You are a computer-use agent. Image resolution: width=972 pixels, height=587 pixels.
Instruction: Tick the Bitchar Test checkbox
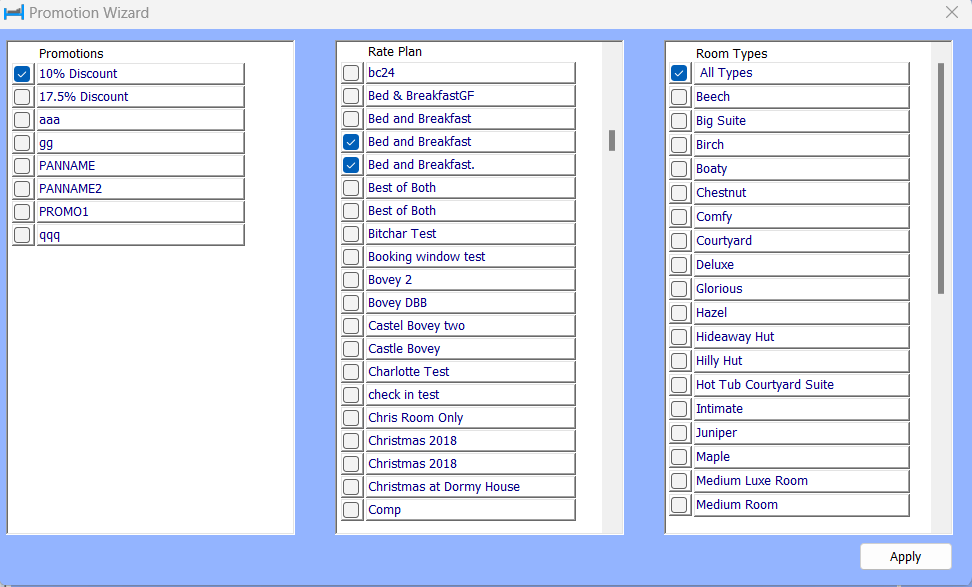coord(351,234)
